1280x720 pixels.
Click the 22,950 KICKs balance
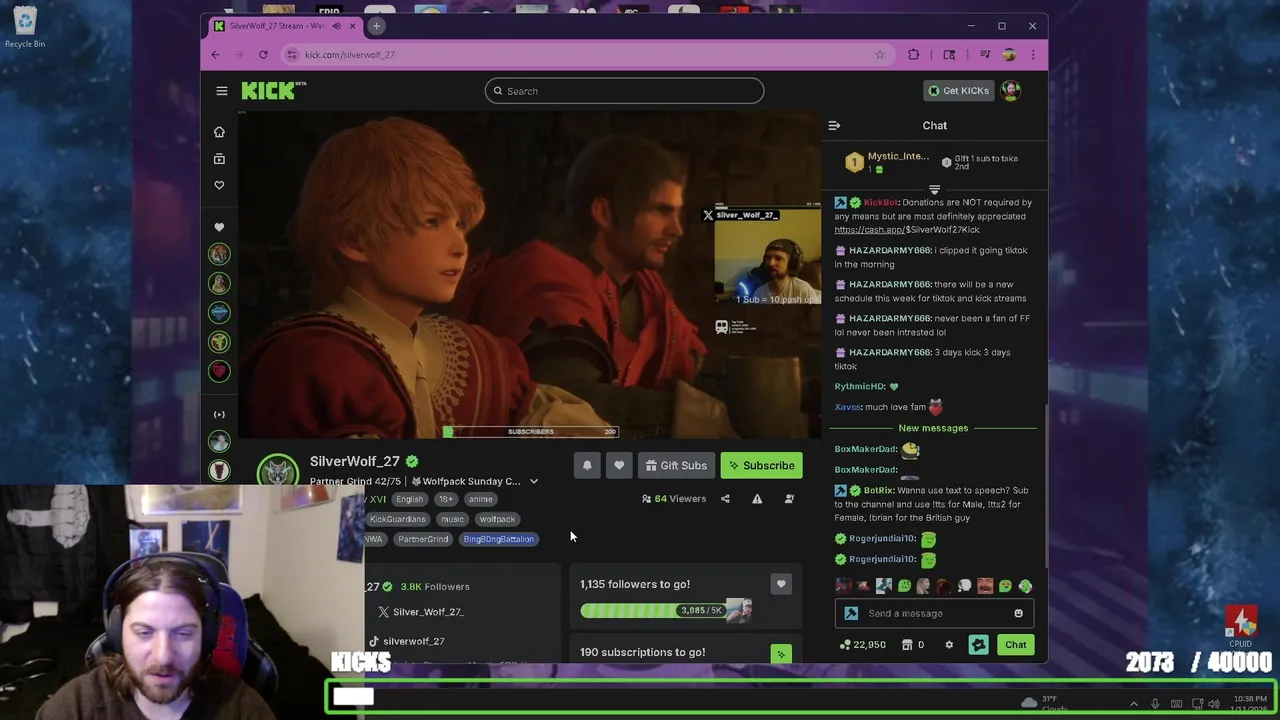(862, 645)
